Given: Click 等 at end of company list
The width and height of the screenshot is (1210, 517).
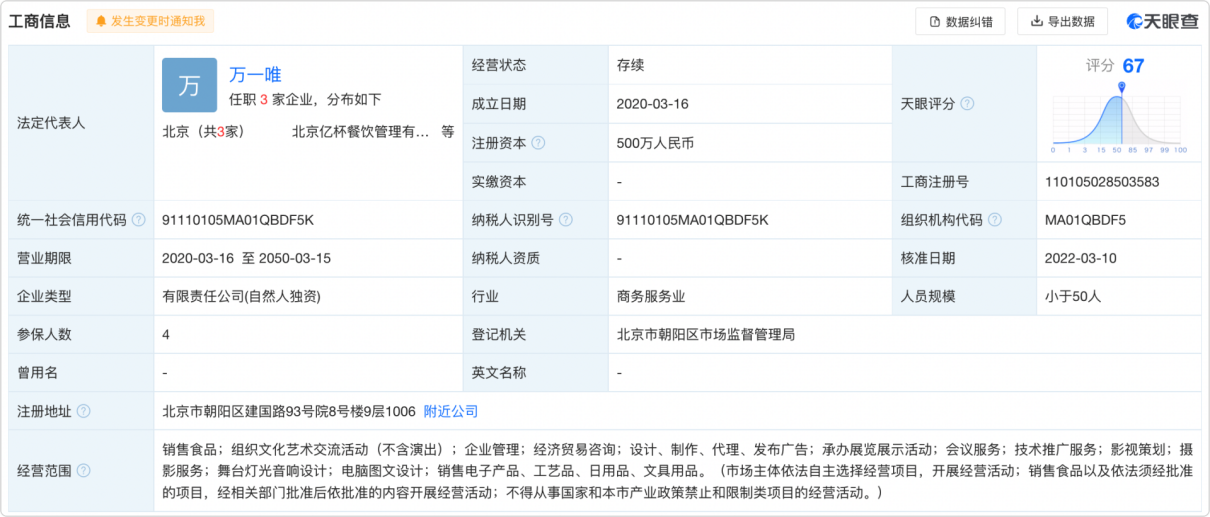Looking at the screenshot, I should click(x=448, y=131).
